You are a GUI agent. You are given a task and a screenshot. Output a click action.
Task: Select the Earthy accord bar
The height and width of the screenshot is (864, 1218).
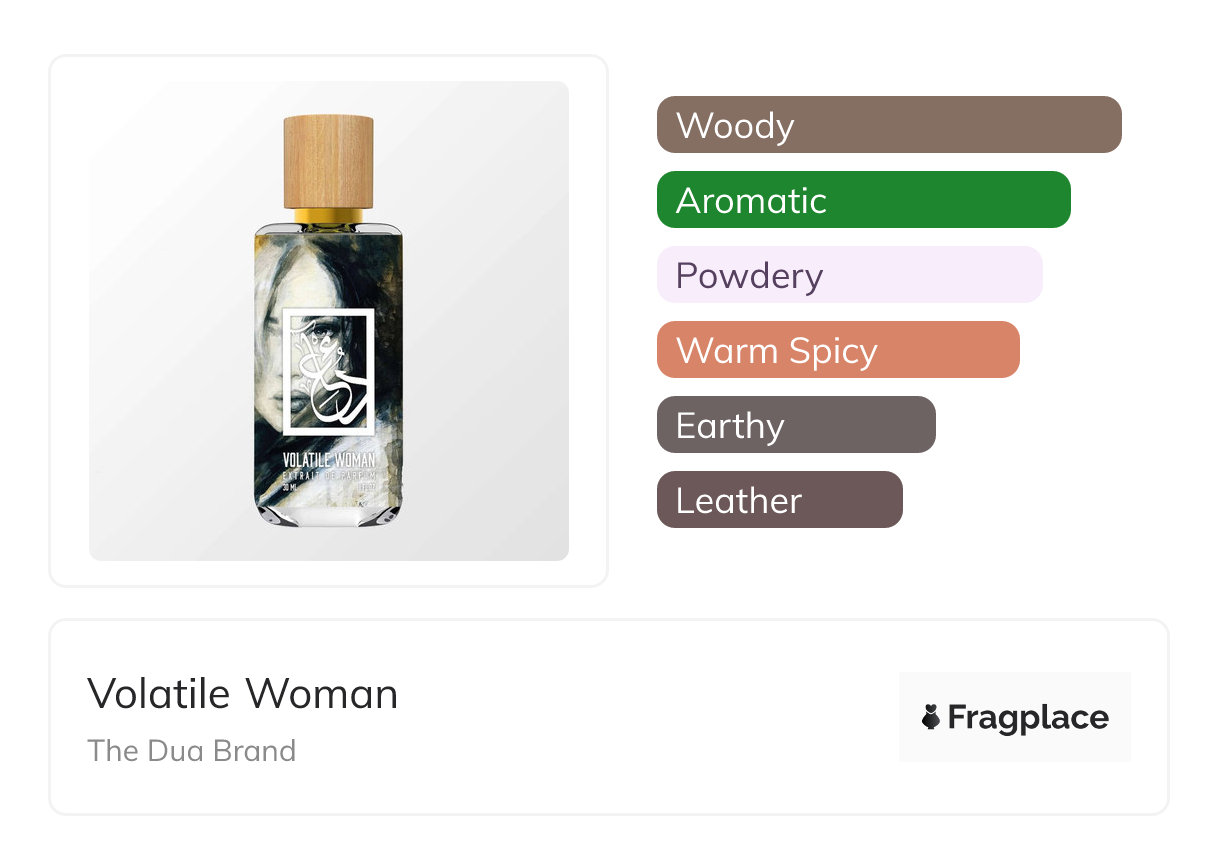pyautogui.click(x=795, y=425)
